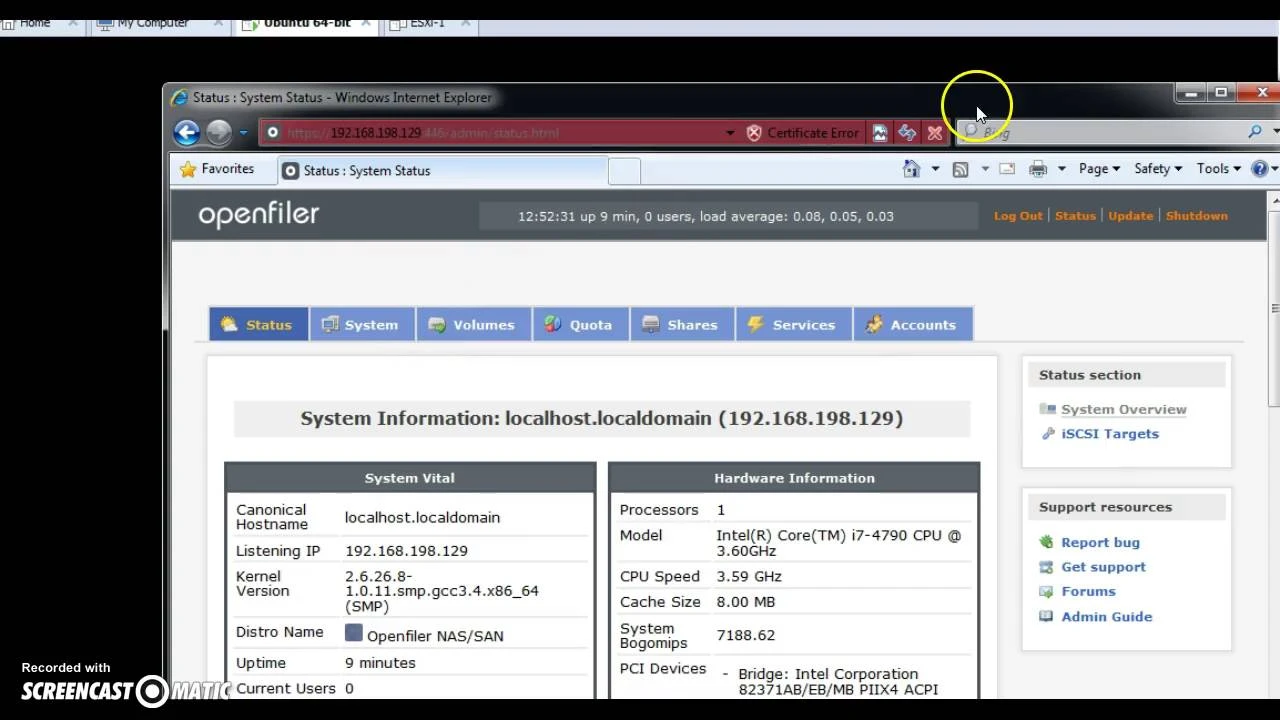Click the Bing search input field
Viewport: 1280px width, 720px height.
point(1105,132)
